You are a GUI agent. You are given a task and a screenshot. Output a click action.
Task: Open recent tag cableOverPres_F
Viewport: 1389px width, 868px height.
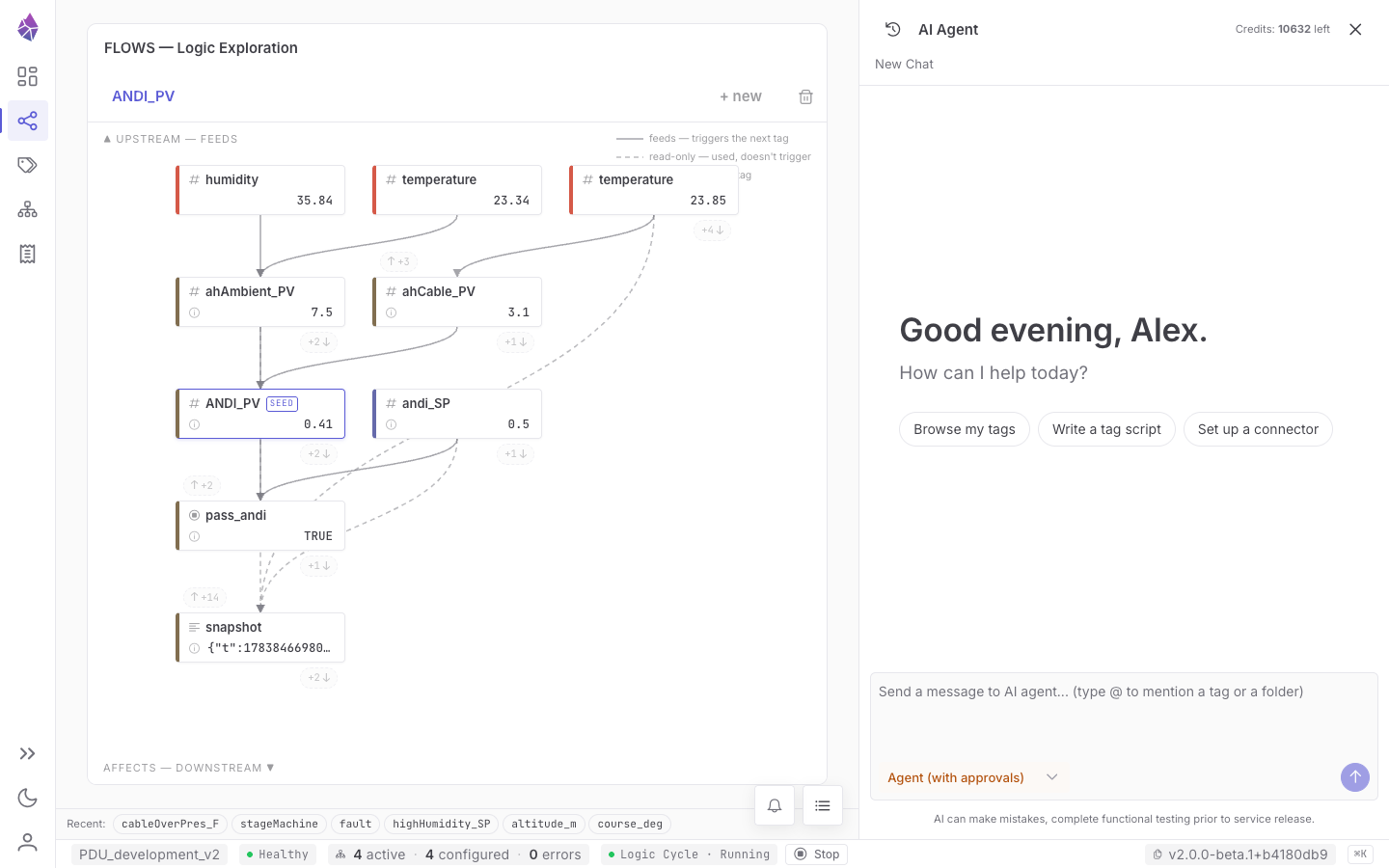(170, 824)
